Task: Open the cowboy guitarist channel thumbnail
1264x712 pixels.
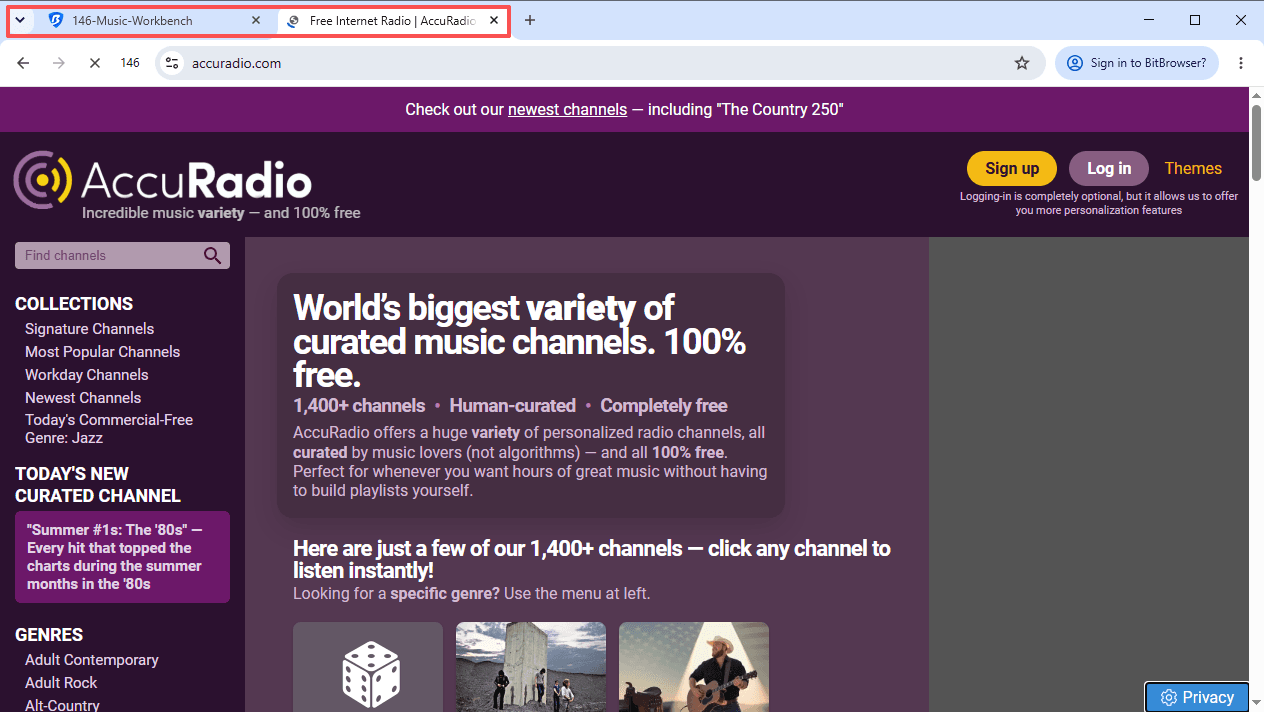Action: [x=694, y=667]
